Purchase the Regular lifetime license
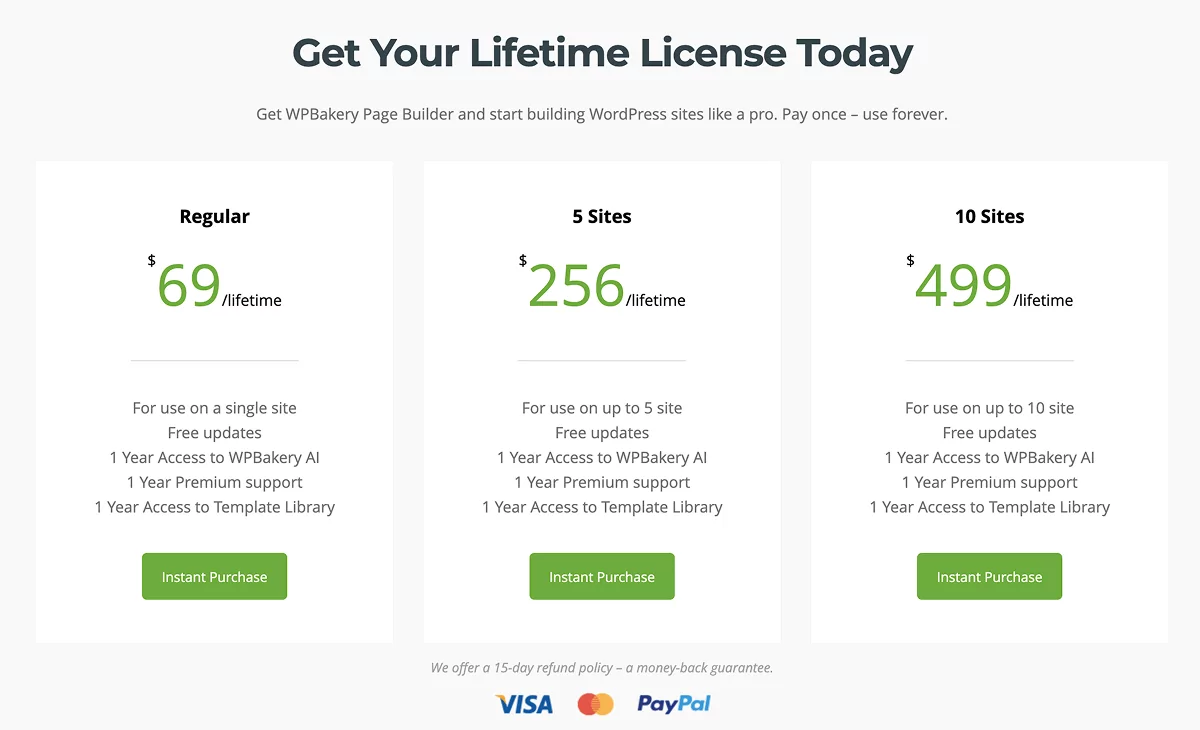The image size is (1200, 730). [x=214, y=576]
